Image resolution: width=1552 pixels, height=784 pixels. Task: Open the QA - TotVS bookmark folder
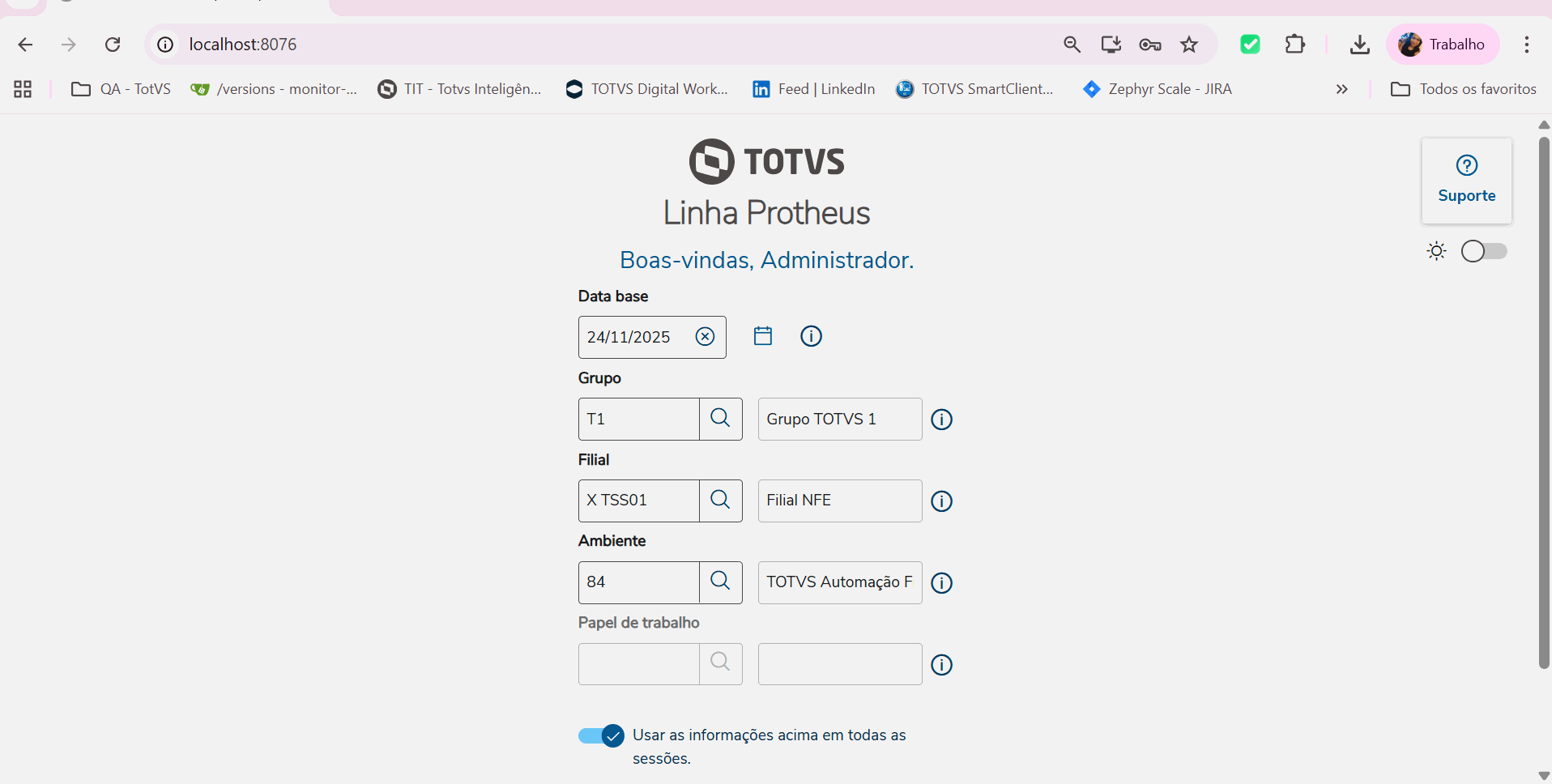click(122, 89)
